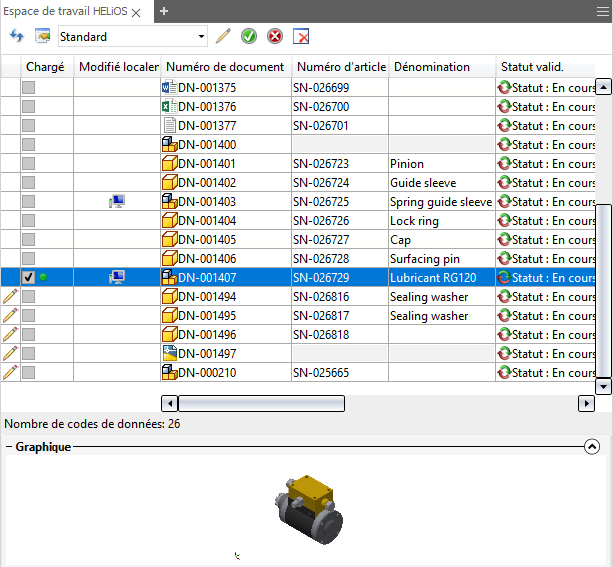Open the Standard view dropdown
The height and width of the screenshot is (567, 613).
point(133,36)
